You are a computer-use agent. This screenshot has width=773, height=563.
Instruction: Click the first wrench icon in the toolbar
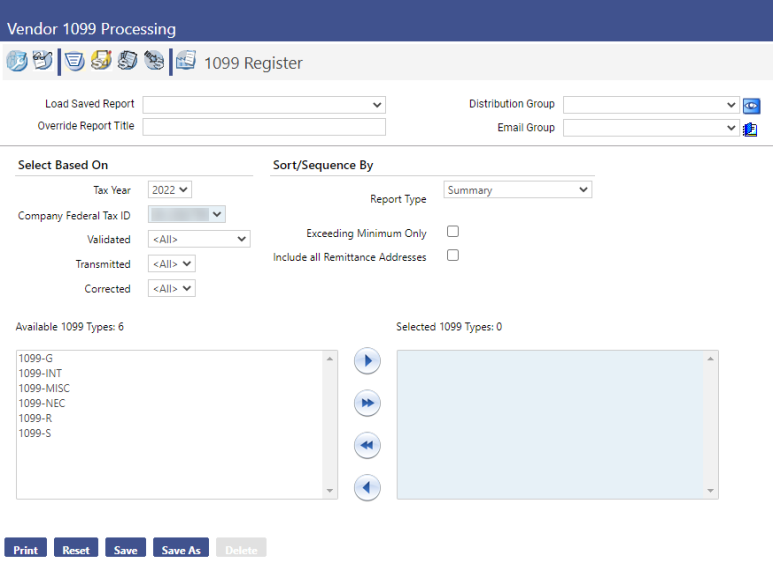tap(17, 62)
